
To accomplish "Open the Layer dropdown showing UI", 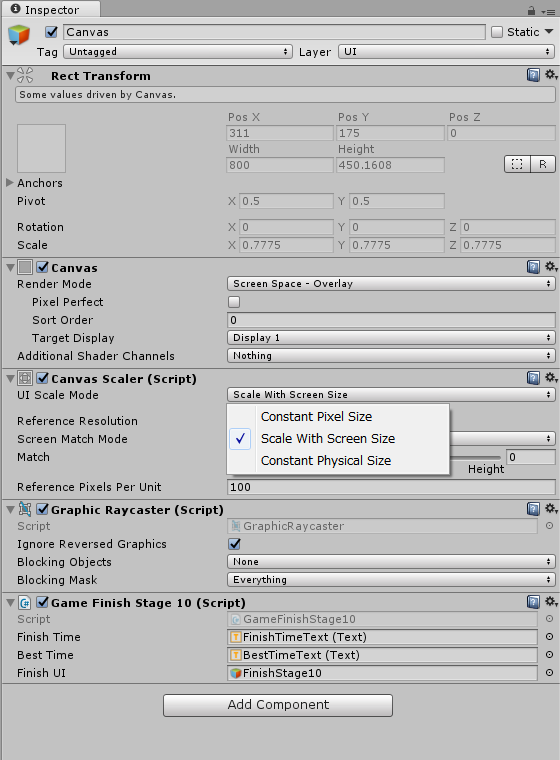I will (x=447, y=51).
